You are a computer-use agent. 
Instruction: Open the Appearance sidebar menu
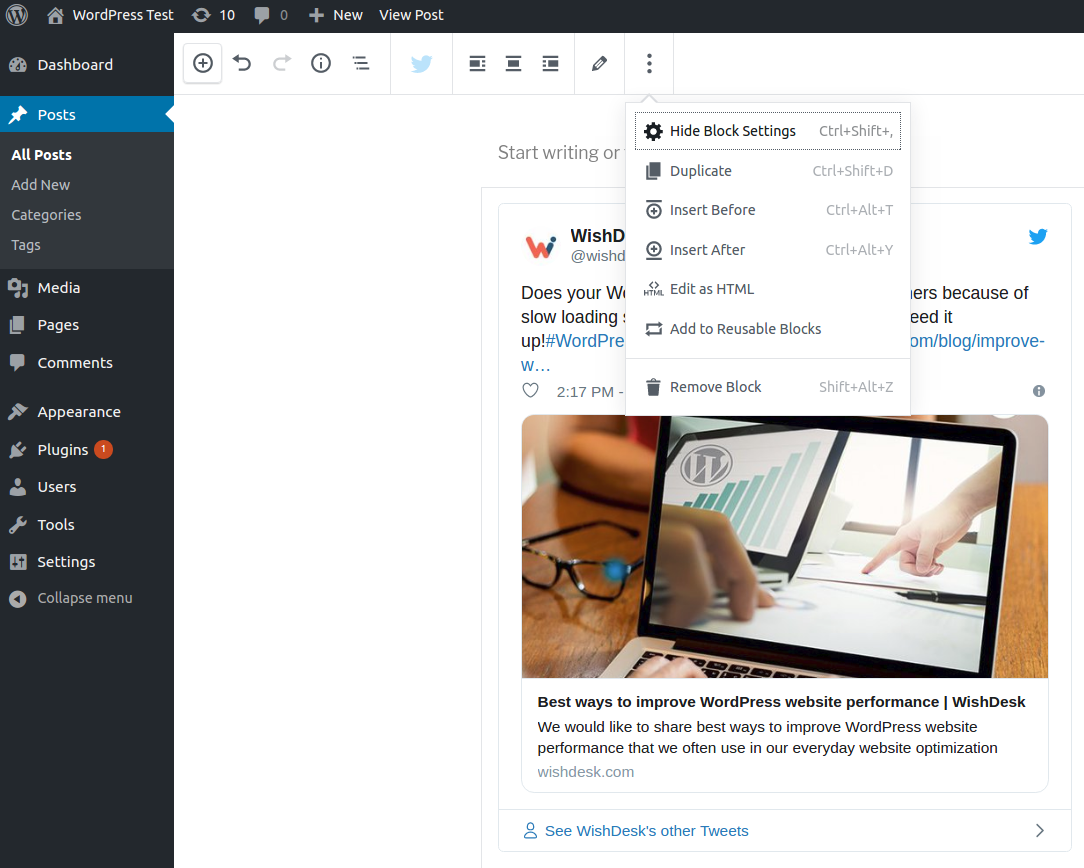tap(87, 412)
